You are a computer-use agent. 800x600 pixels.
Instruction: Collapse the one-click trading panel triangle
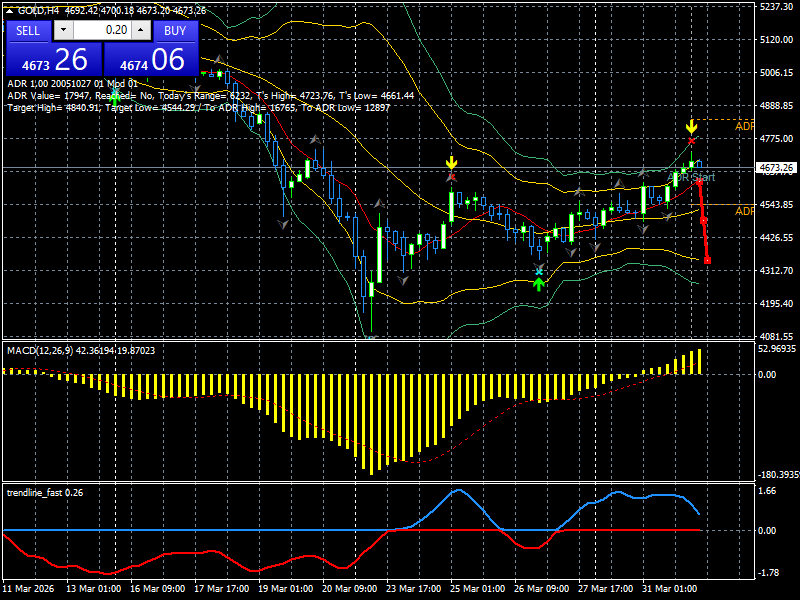[9, 11]
